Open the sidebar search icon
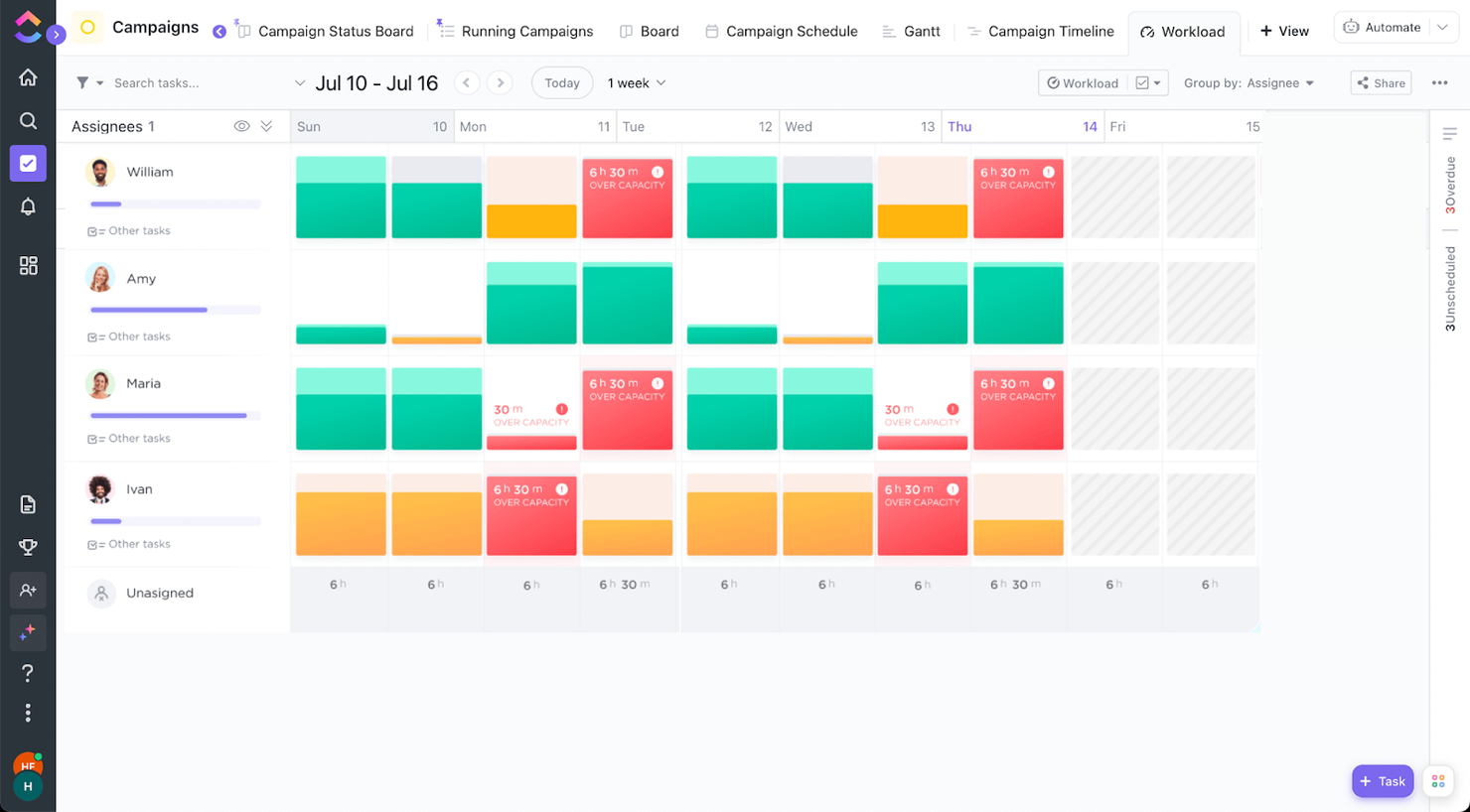Image resolution: width=1470 pixels, height=812 pixels. [28, 121]
